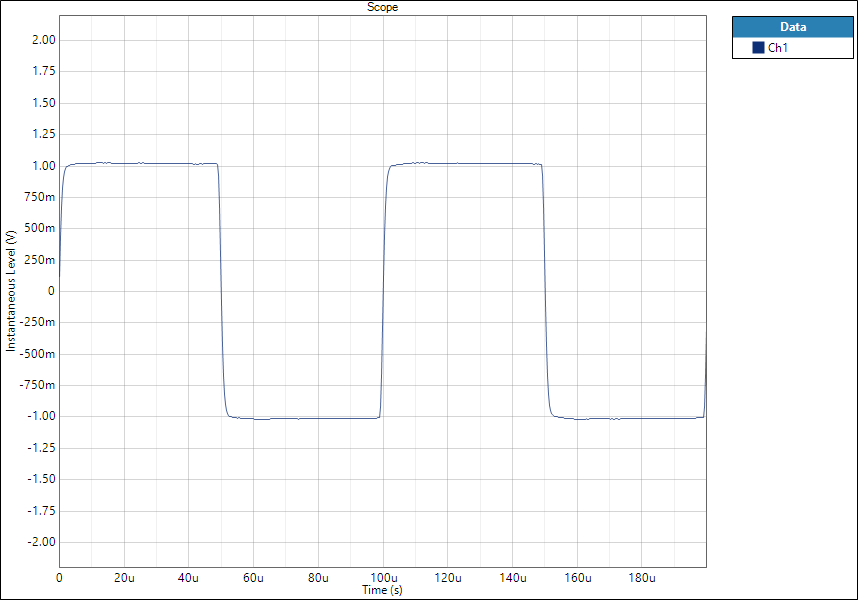Click the 2.00 y-axis value
858x600 pixels.
(x=44, y=40)
